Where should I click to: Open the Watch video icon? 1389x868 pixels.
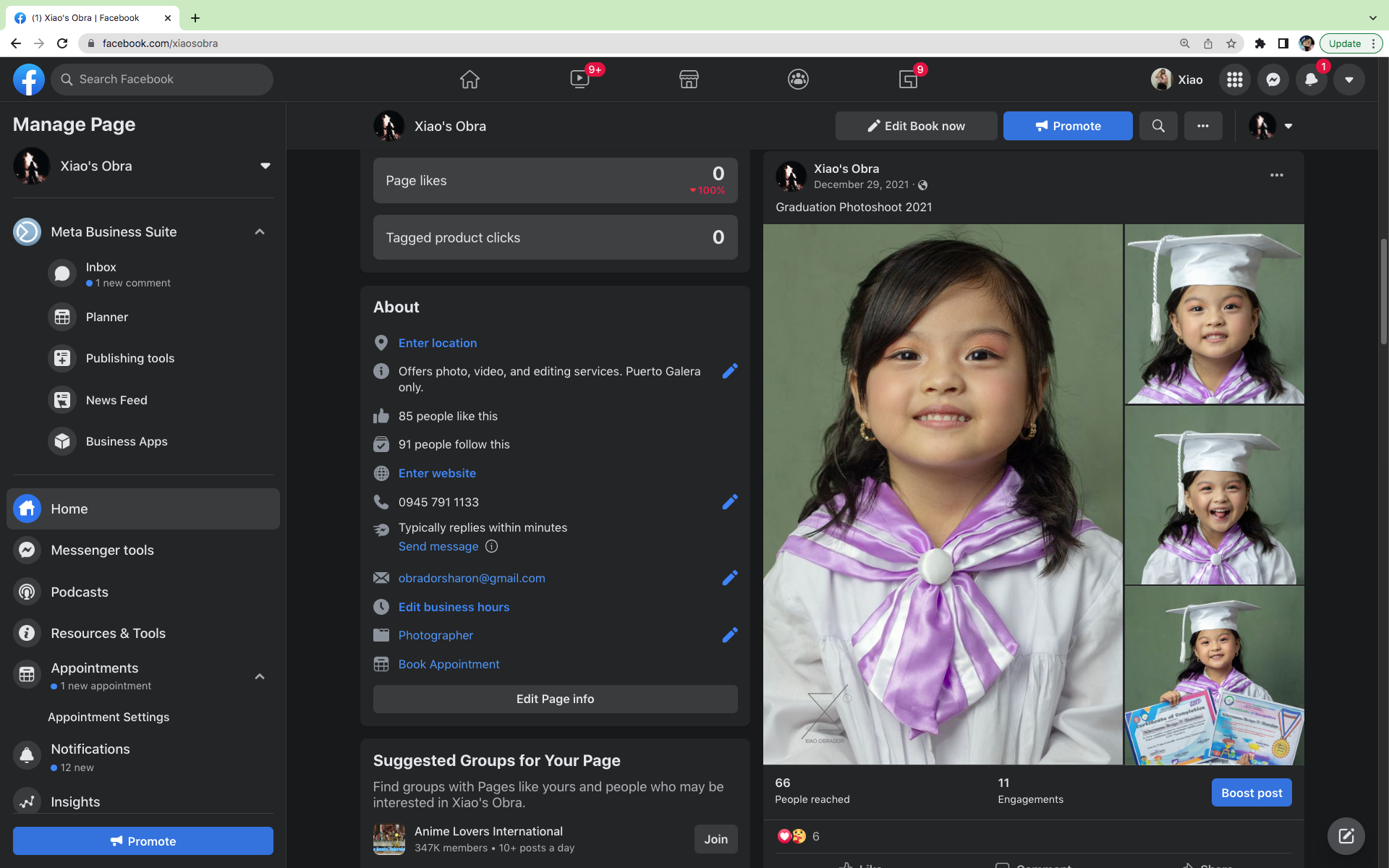tap(579, 80)
